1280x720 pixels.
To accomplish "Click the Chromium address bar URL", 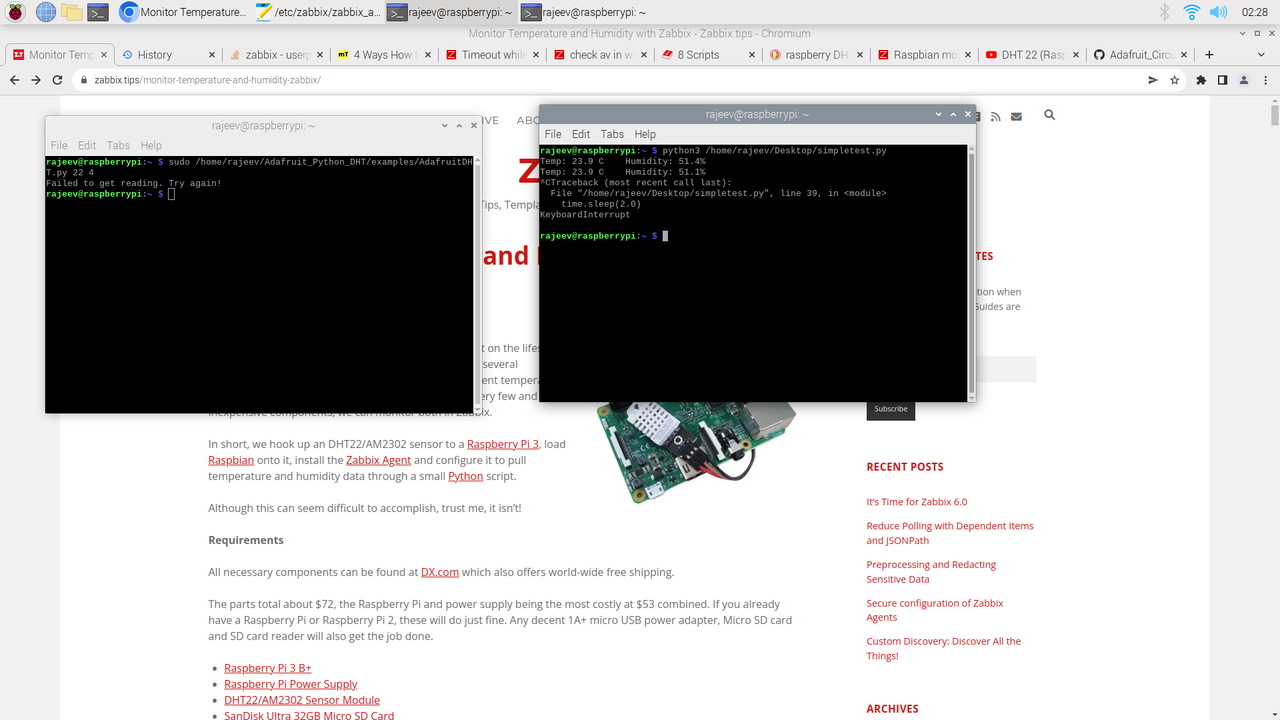I will coord(207,80).
